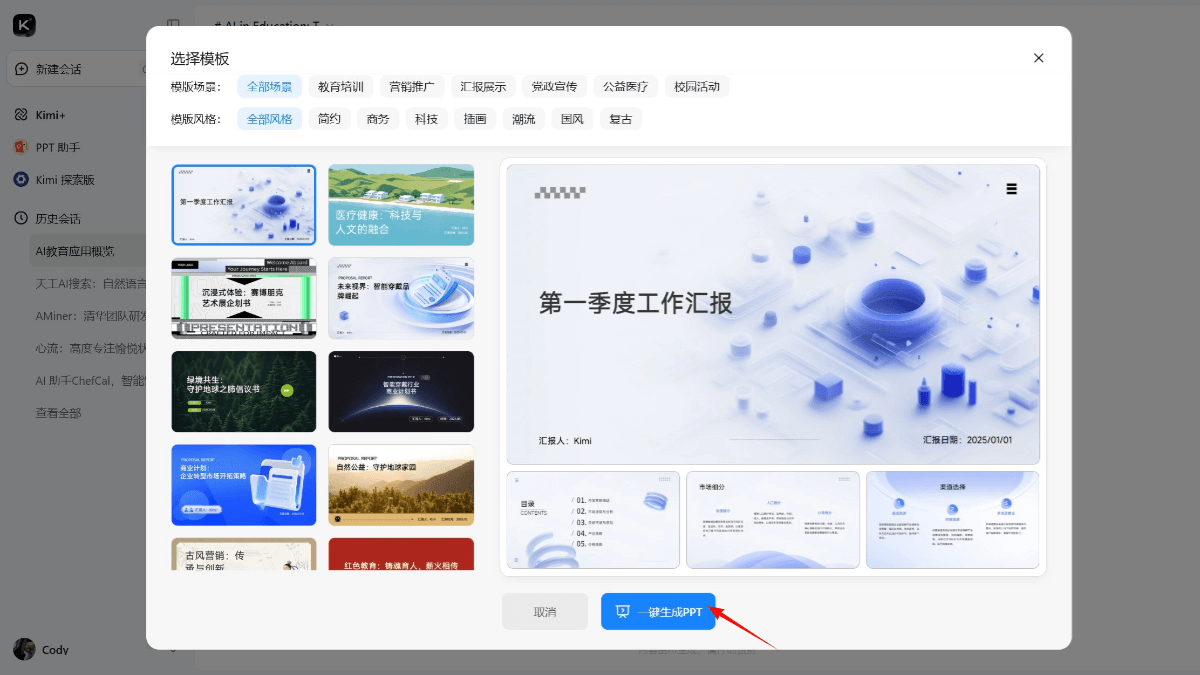The width and height of the screenshot is (1200, 675).
Task: Filter templates by 国风 style
Action: (x=572, y=119)
